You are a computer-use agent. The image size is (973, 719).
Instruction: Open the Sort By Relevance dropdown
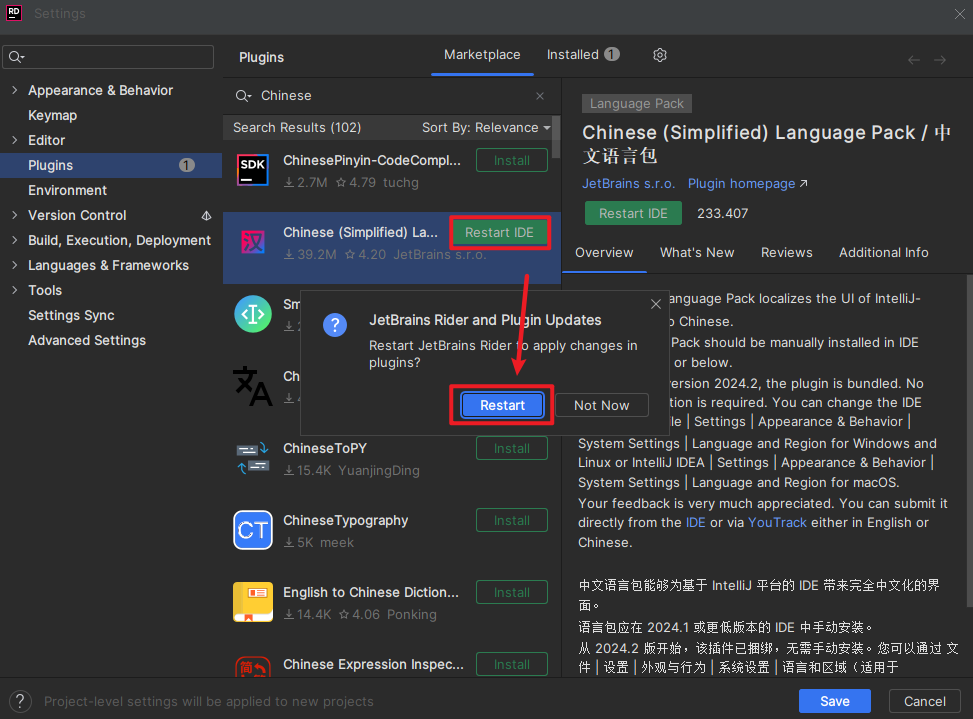486,128
